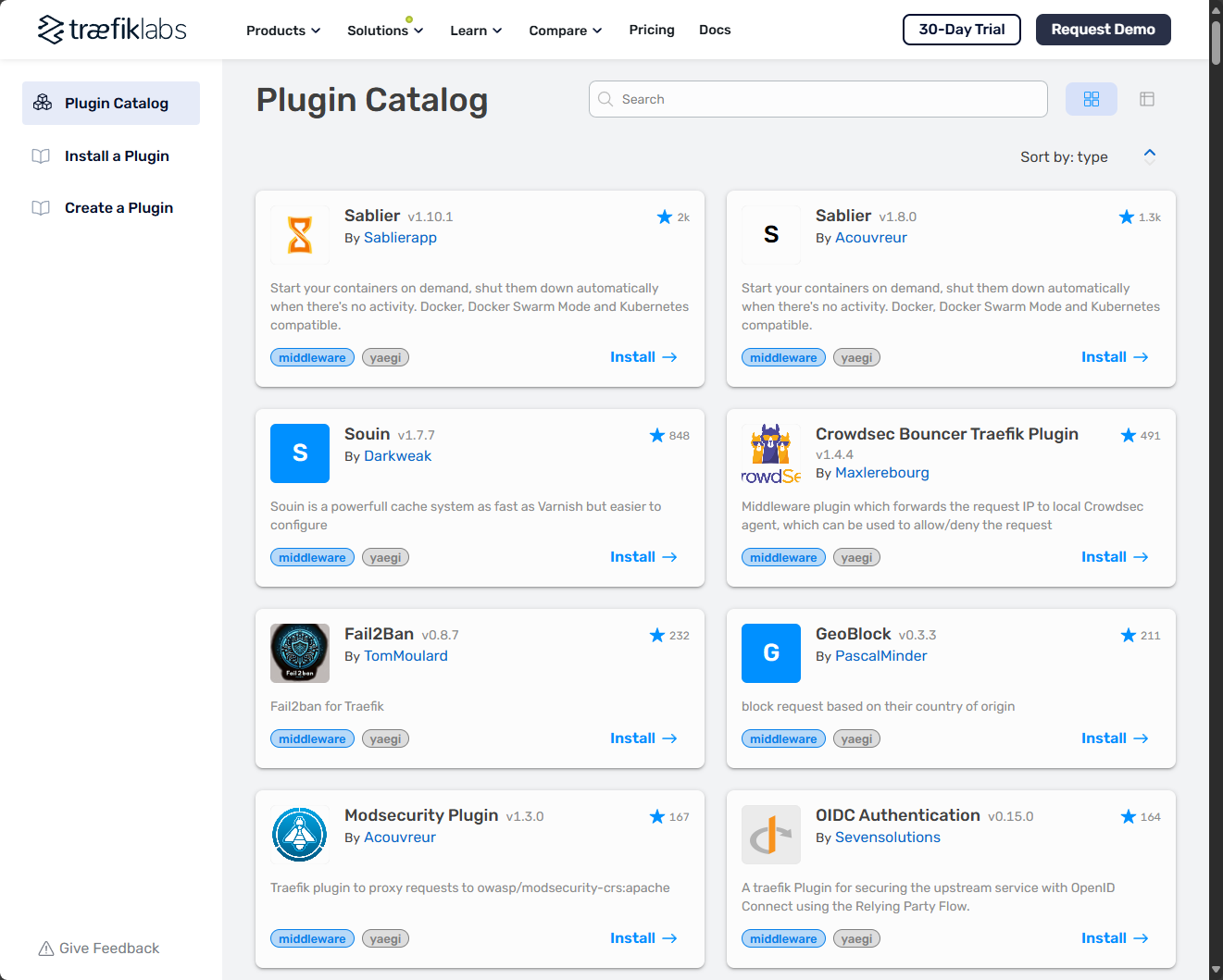Open Create a Plugin sidebar item
The image size is (1223, 980).
pyautogui.click(x=119, y=208)
